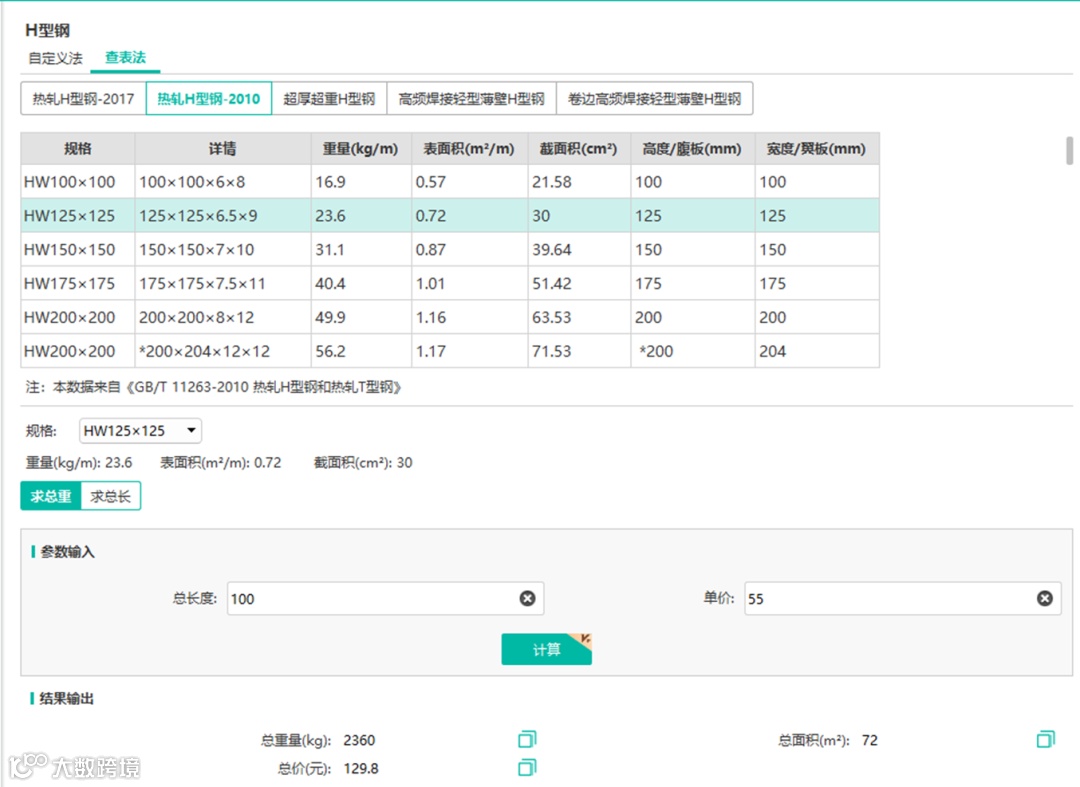Click the 规格 column header
The height and width of the screenshot is (787, 1080).
coord(78,149)
